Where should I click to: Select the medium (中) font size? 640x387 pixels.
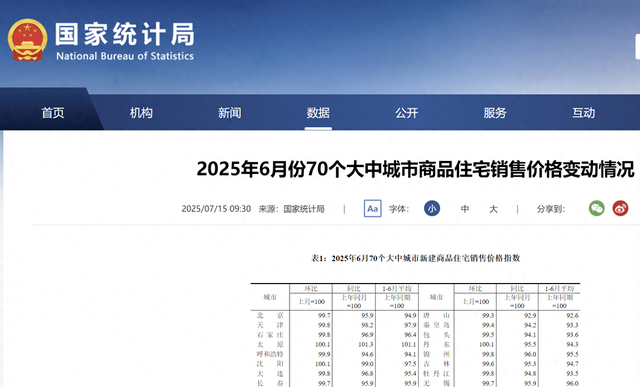click(x=464, y=209)
